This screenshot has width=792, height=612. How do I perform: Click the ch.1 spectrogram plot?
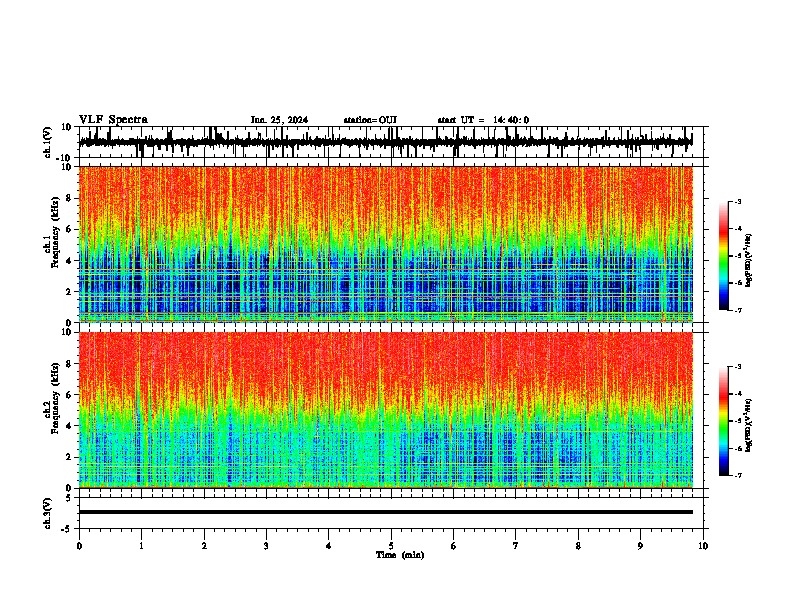tap(390, 244)
